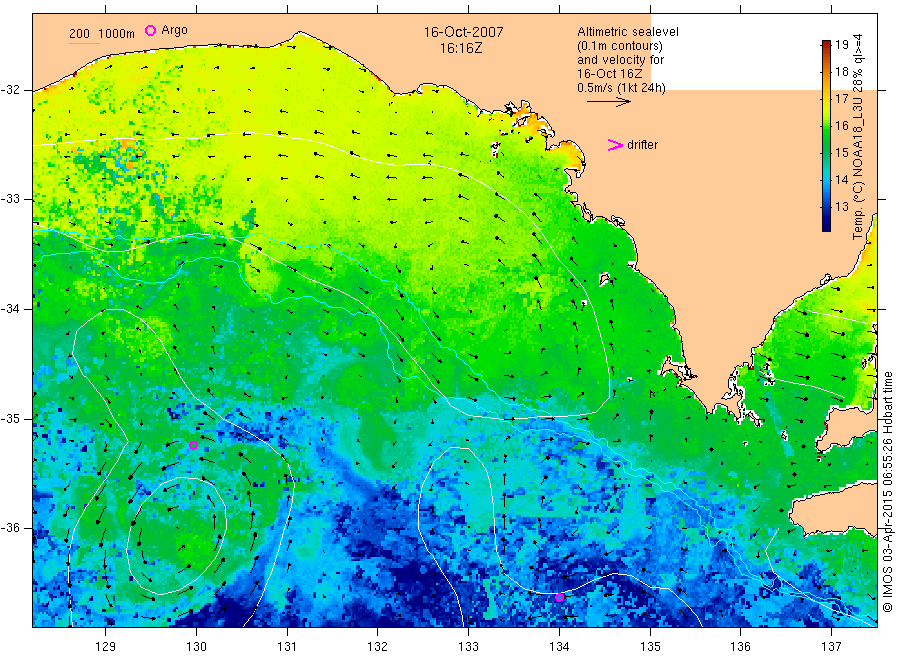Viewport: 900px width, 660px height.
Task: Click the "Altimetric sealevel" legend line
Action: point(628,32)
